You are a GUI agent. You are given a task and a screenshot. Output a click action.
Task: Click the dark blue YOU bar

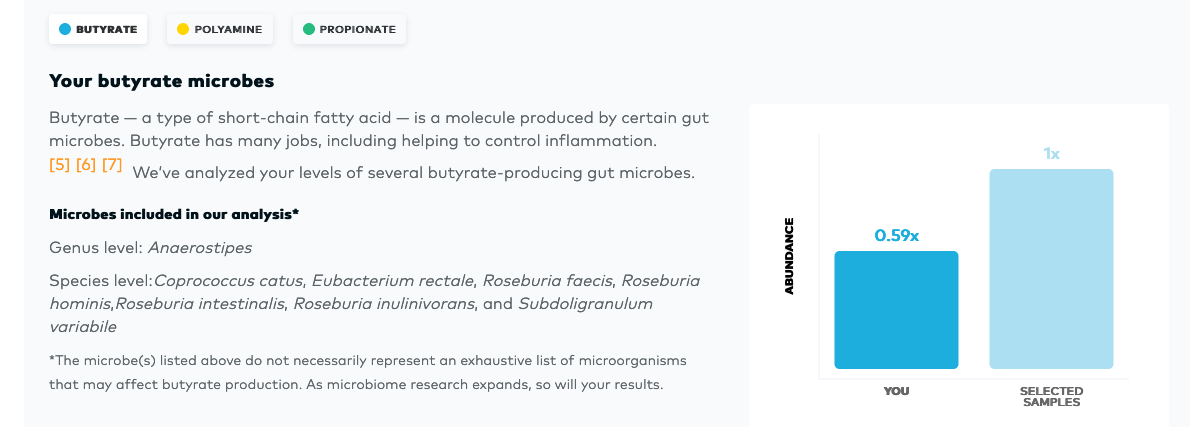896,310
